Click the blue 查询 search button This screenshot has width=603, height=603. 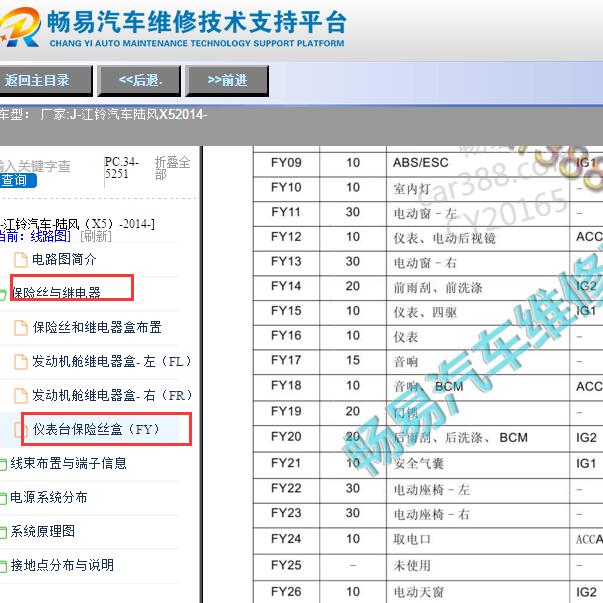point(18,180)
